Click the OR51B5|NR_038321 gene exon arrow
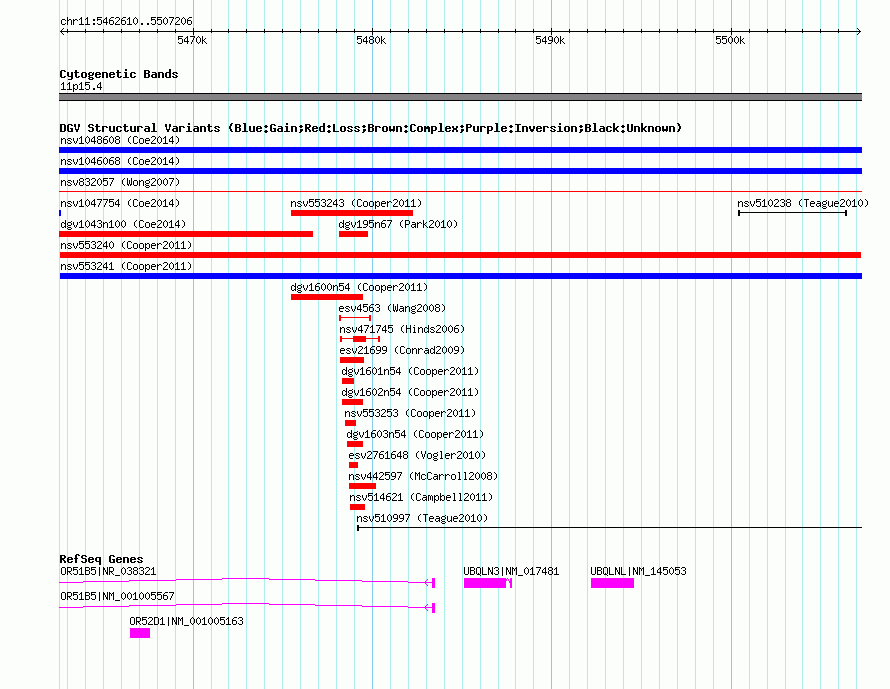This screenshot has width=890, height=689. click(x=430, y=582)
